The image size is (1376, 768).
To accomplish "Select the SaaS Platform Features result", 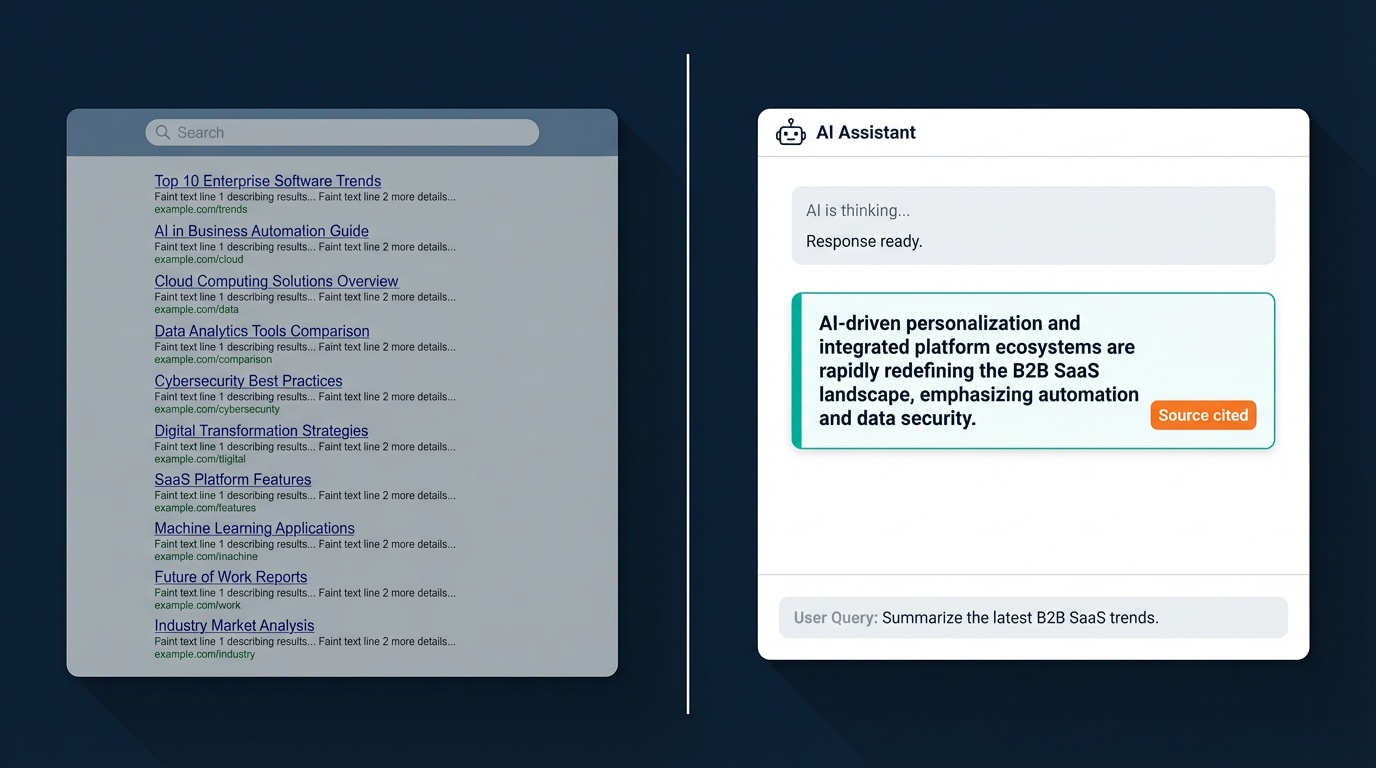I will 232,479.
